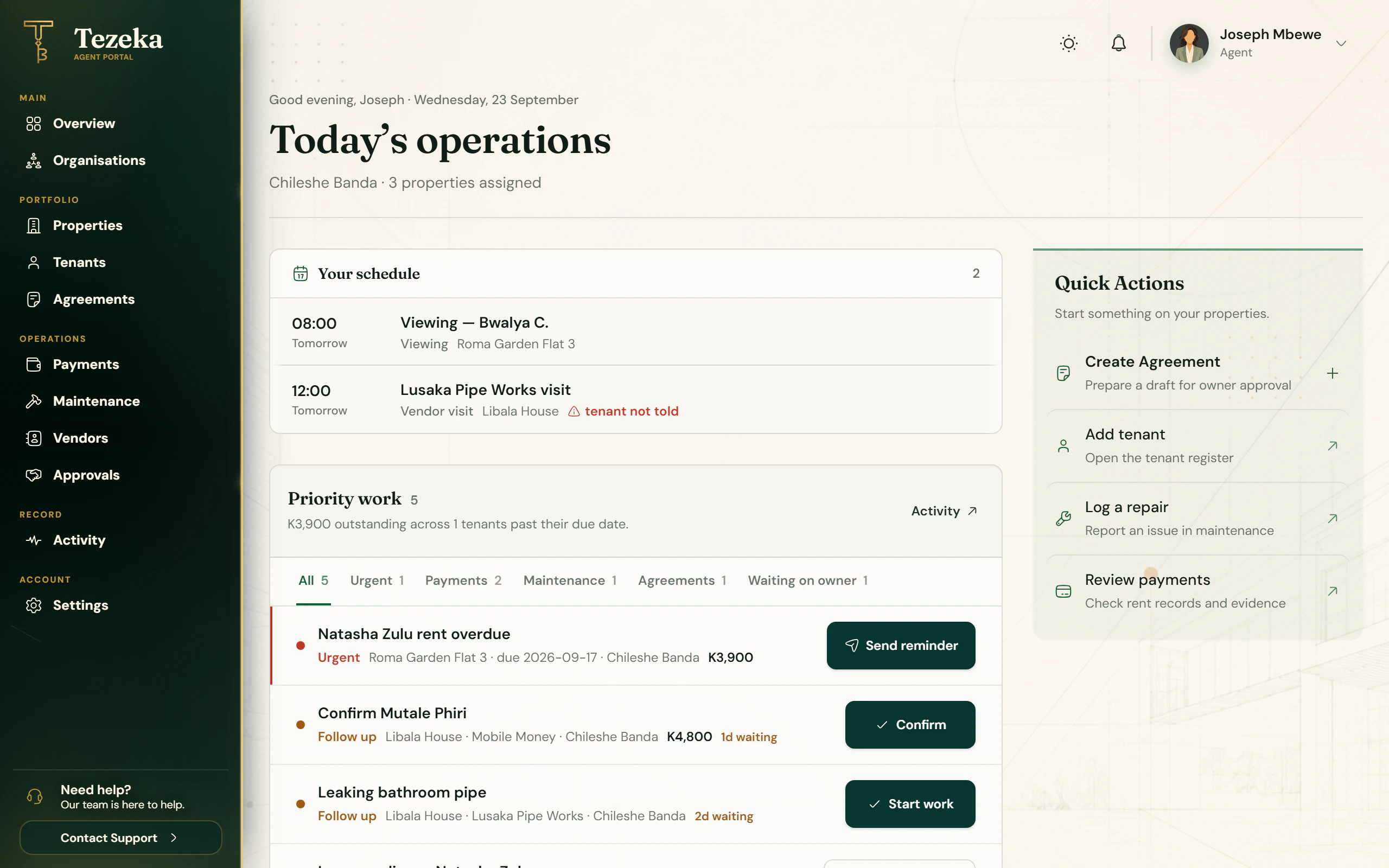
Task: Click the arrow icon next to Activity link
Action: pyautogui.click(x=972, y=511)
